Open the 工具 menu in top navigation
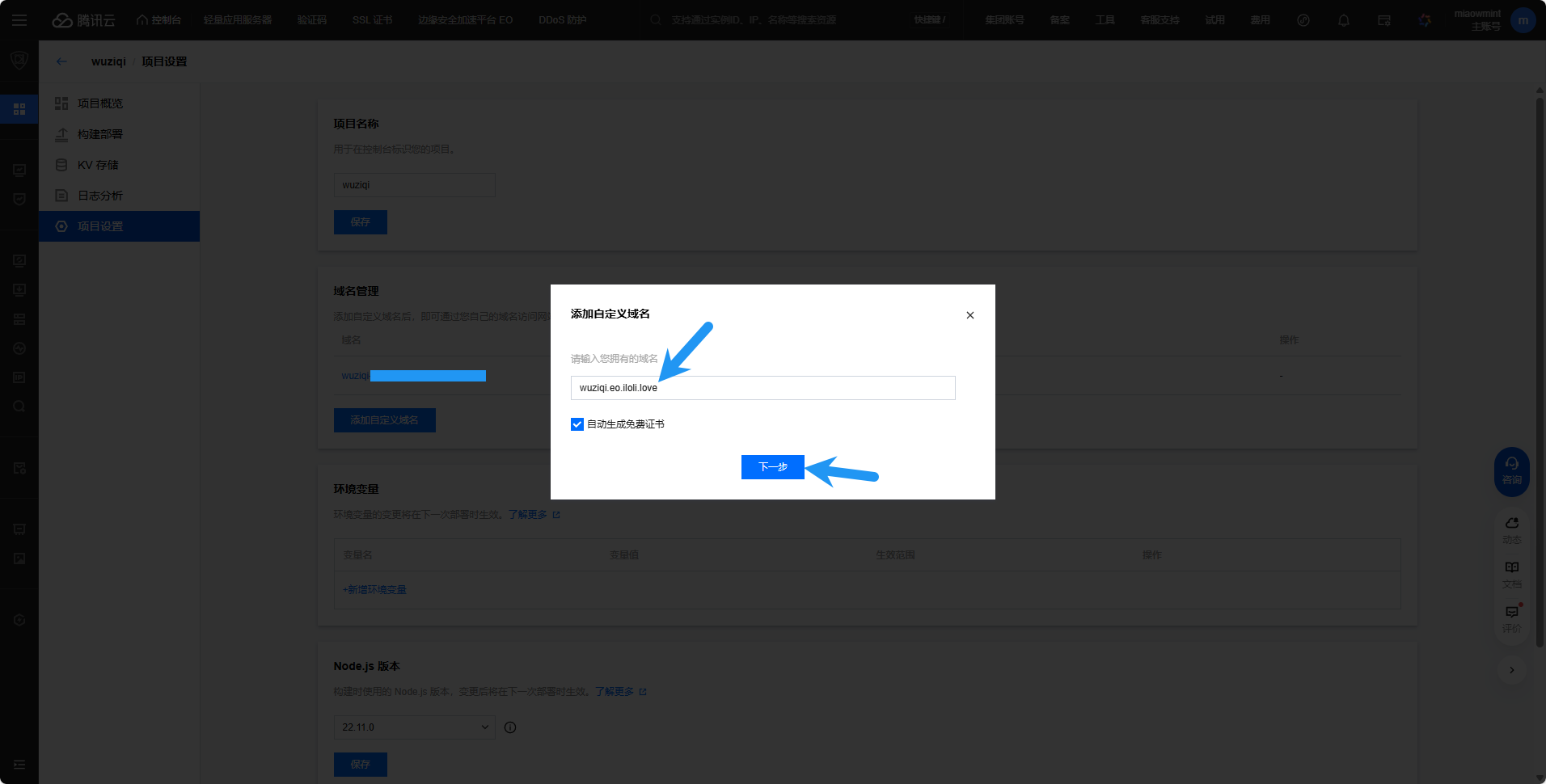1546x784 pixels. 1105,20
